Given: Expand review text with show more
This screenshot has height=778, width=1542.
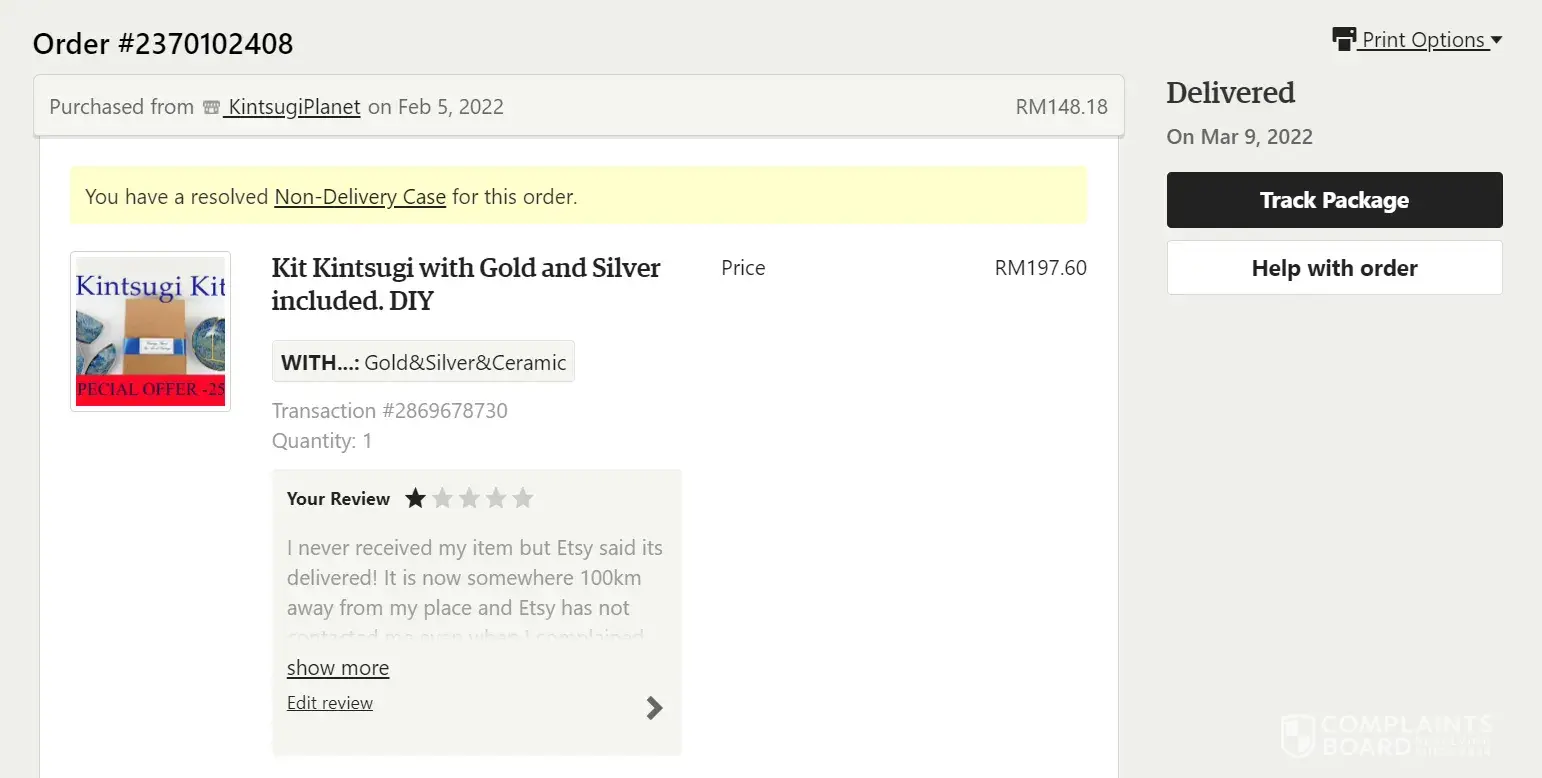Looking at the screenshot, I should click(x=338, y=668).
